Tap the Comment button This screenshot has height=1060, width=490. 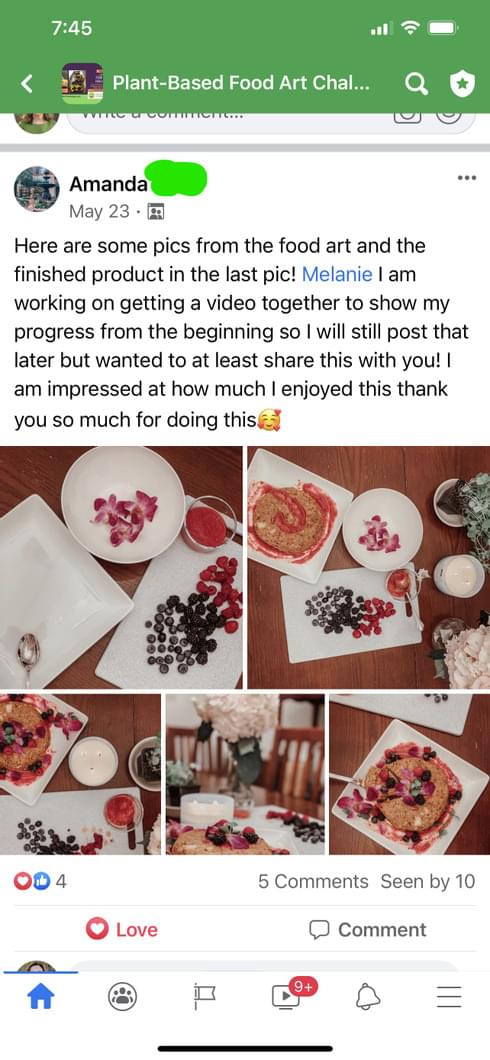pos(368,930)
